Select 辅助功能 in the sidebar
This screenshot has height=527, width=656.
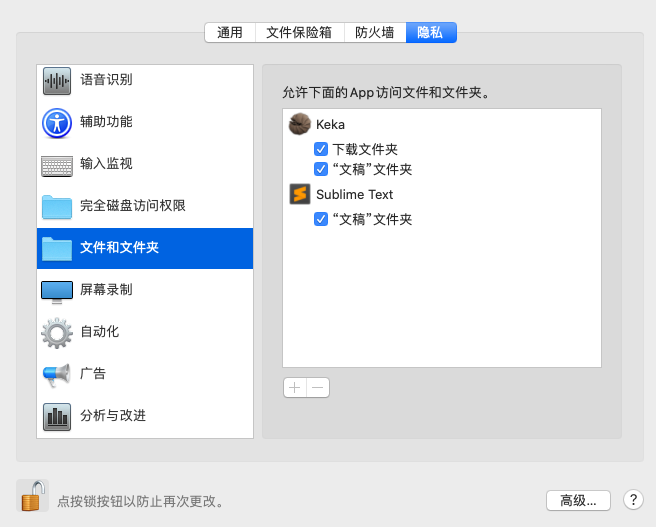106,122
